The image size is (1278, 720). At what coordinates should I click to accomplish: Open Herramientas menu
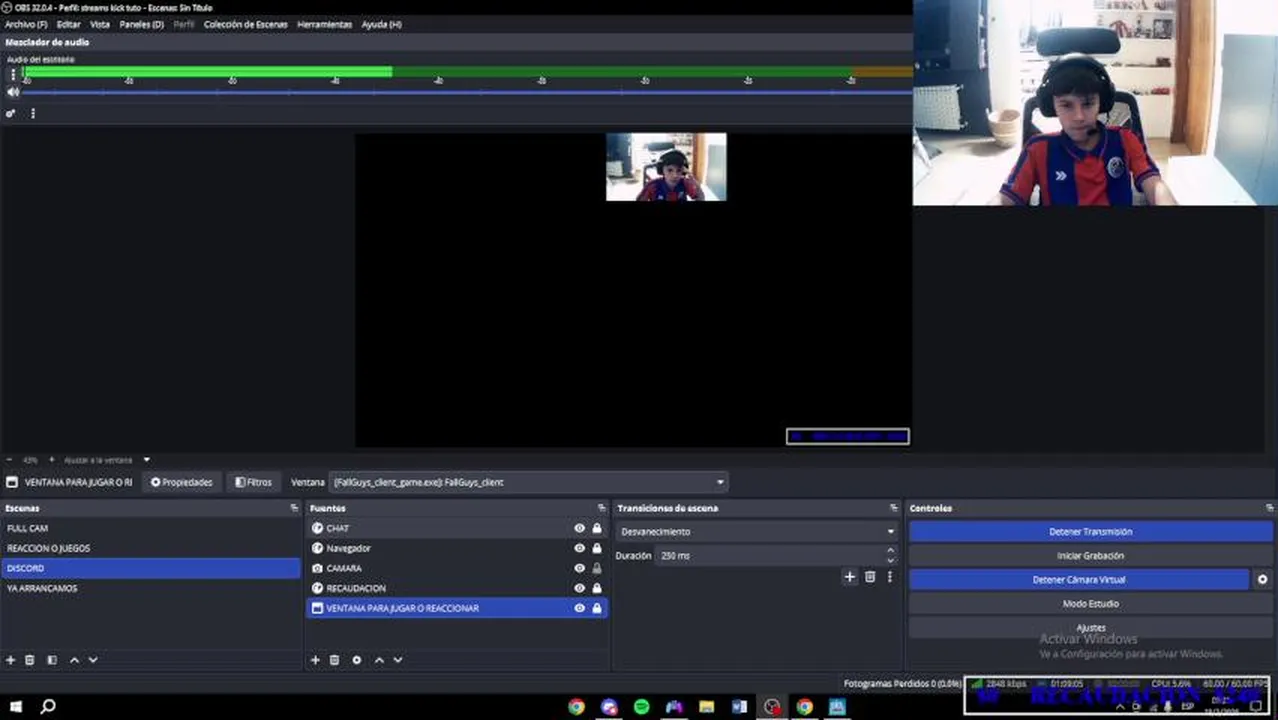point(324,24)
